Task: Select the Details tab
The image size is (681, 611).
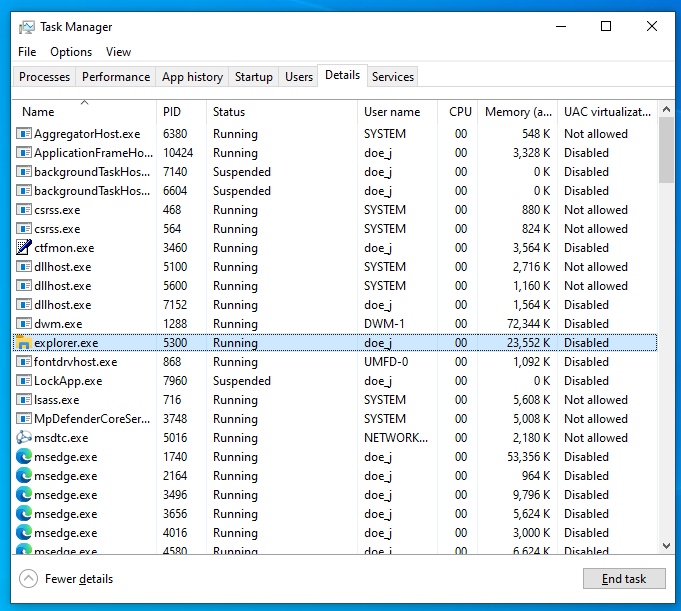Action: pos(342,76)
